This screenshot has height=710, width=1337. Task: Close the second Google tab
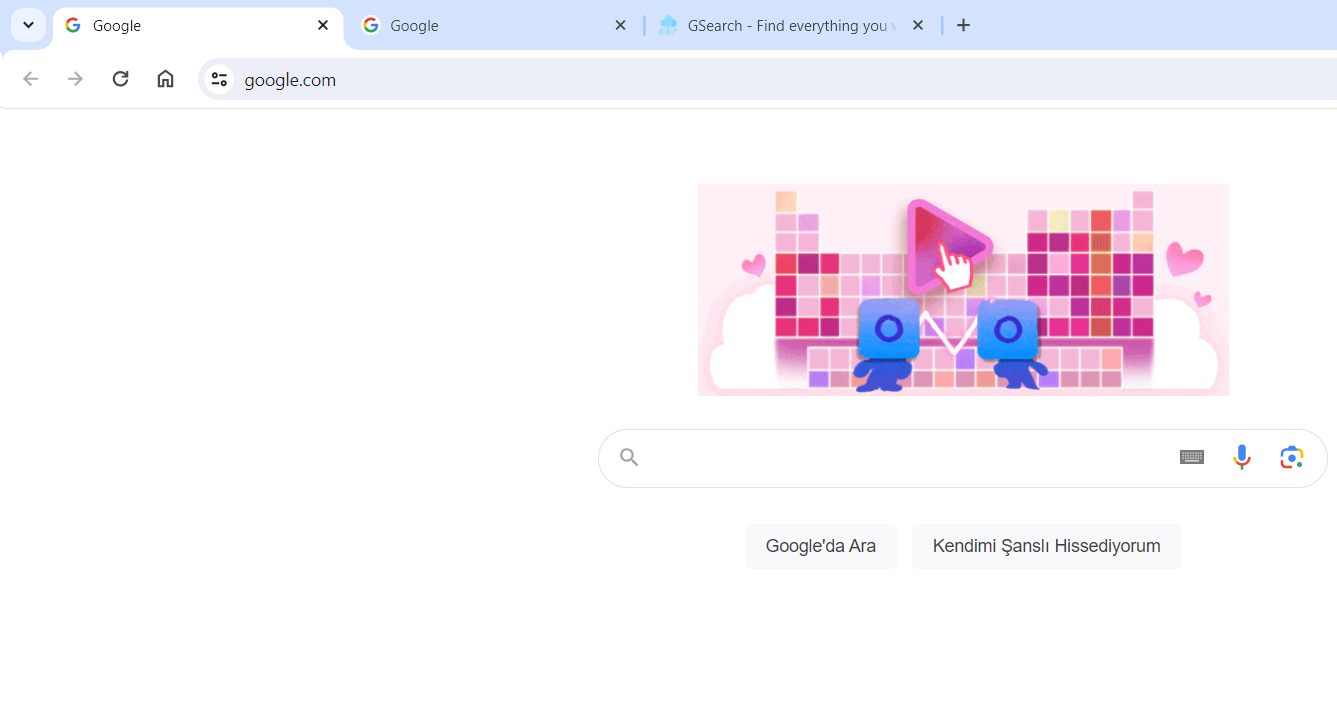tap(620, 25)
